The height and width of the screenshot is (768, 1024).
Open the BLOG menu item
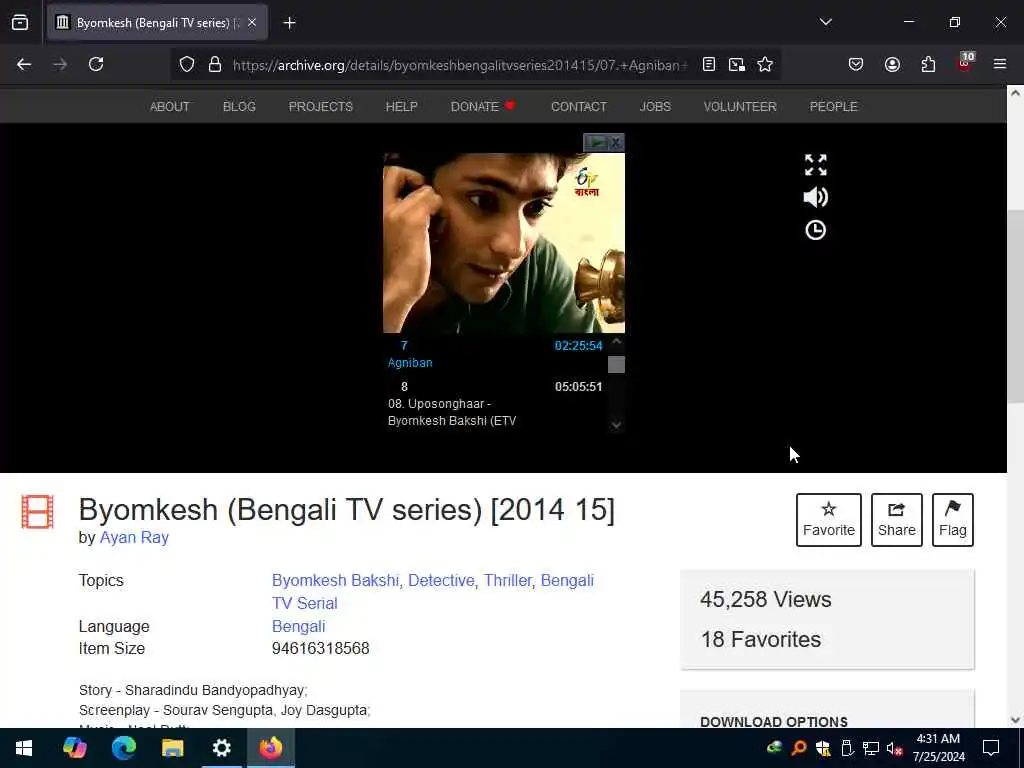[x=239, y=106]
